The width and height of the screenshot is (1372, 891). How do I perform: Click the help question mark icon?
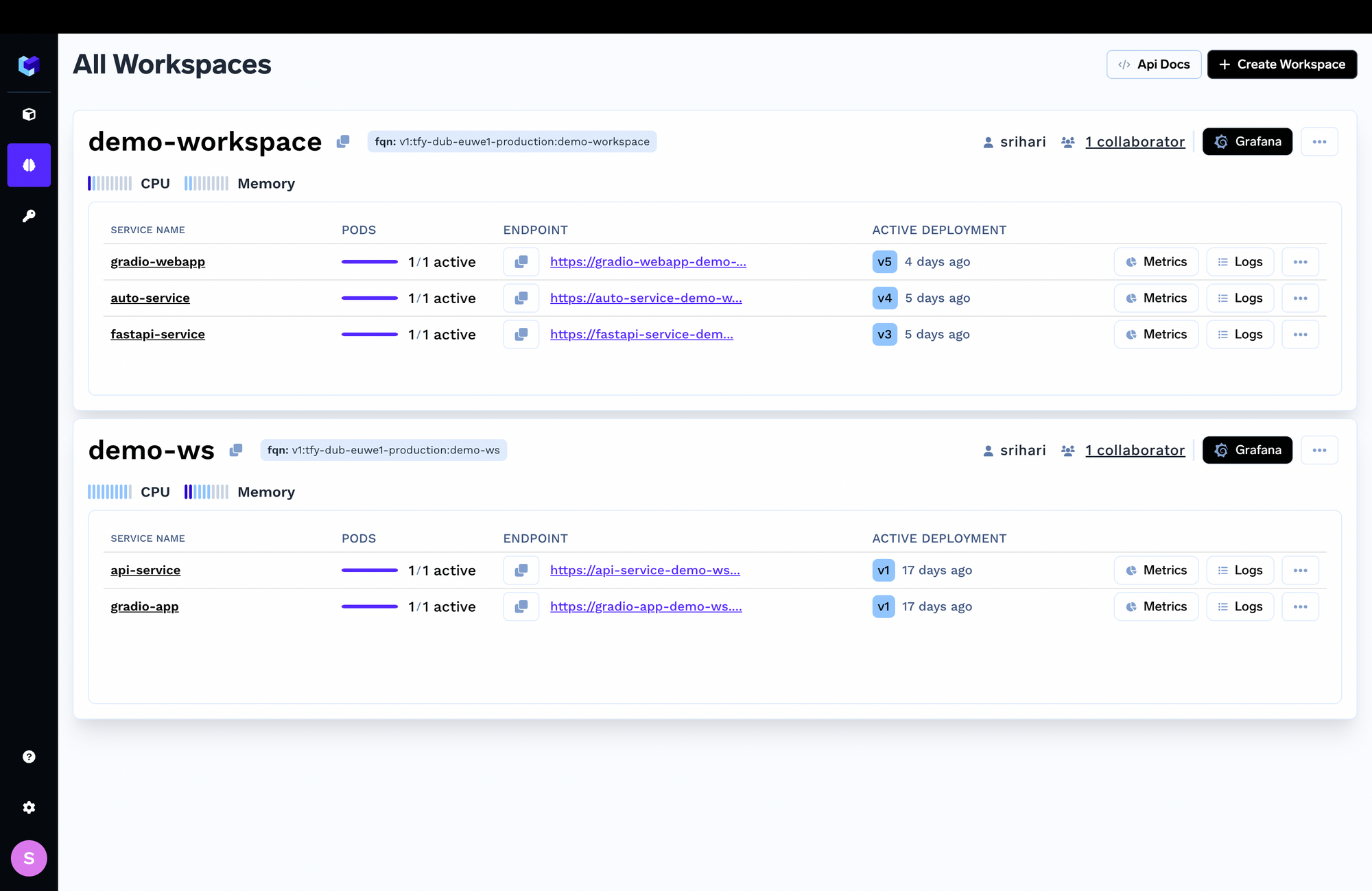pyautogui.click(x=29, y=757)
